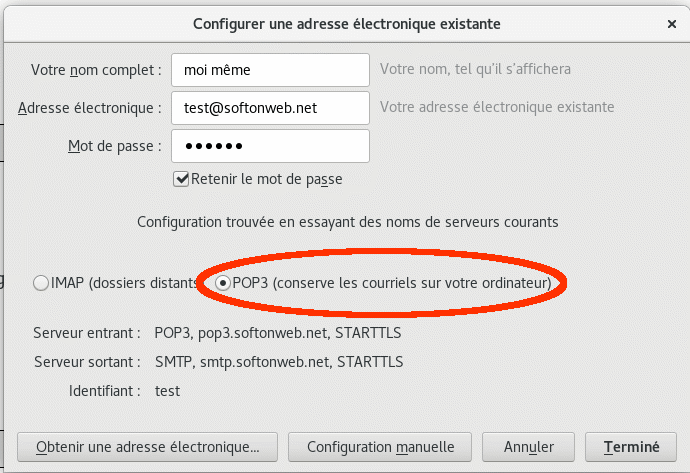
Task: Click the Identifiant value "test"
Action: tap(167, 391)
